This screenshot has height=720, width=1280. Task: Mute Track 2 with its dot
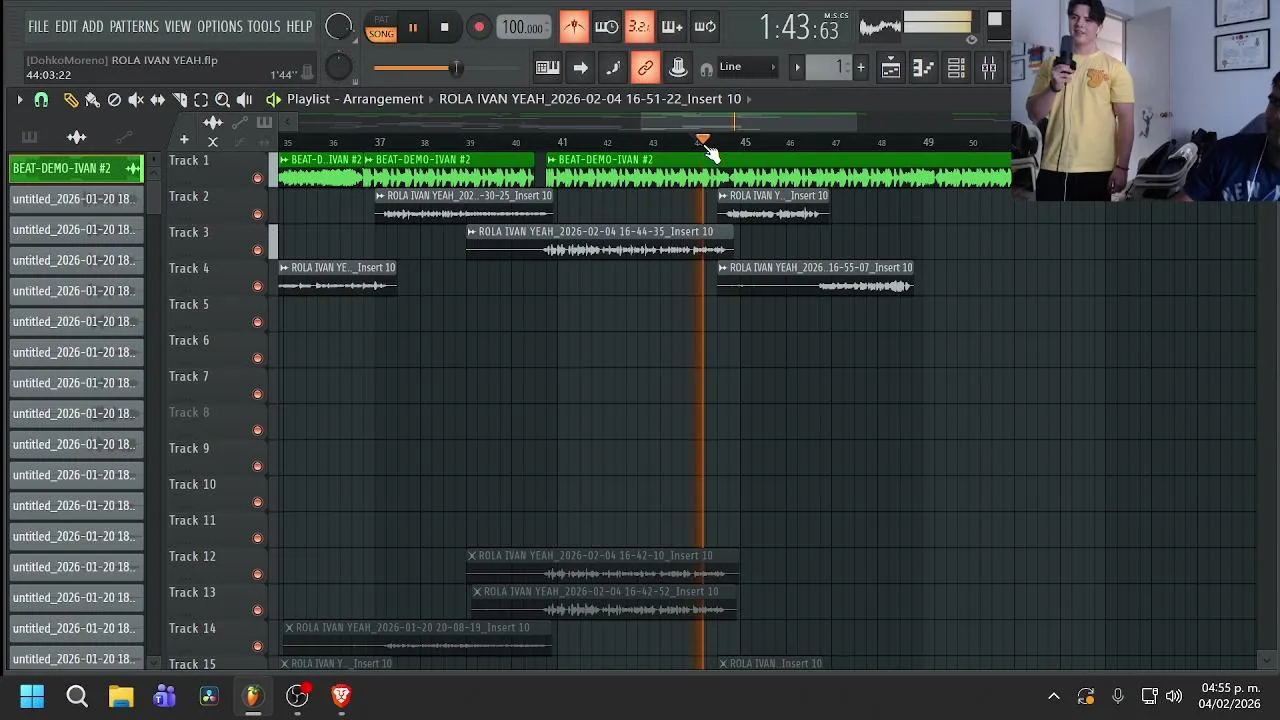(258, 214)
